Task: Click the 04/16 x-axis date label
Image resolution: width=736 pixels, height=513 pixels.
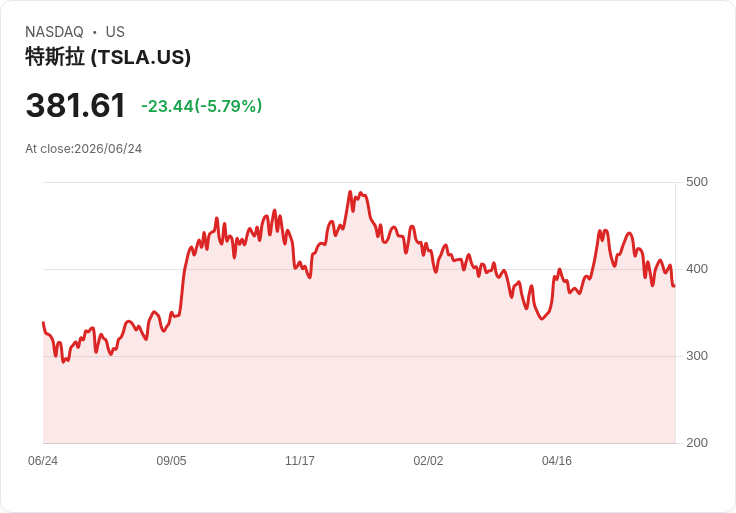Action: [557, 460]
